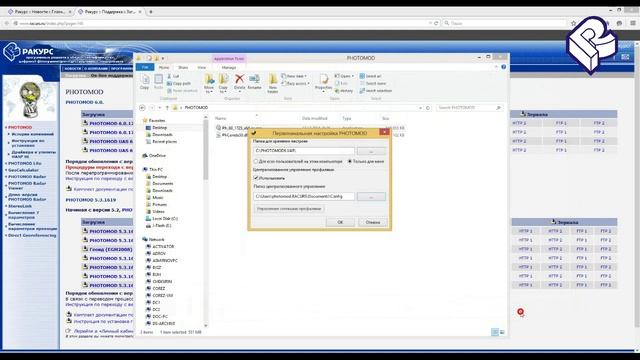Click the Explorer up-one-level arrow
The height and width of the screenshot is (360, 640).
click(x=167, y=108)
